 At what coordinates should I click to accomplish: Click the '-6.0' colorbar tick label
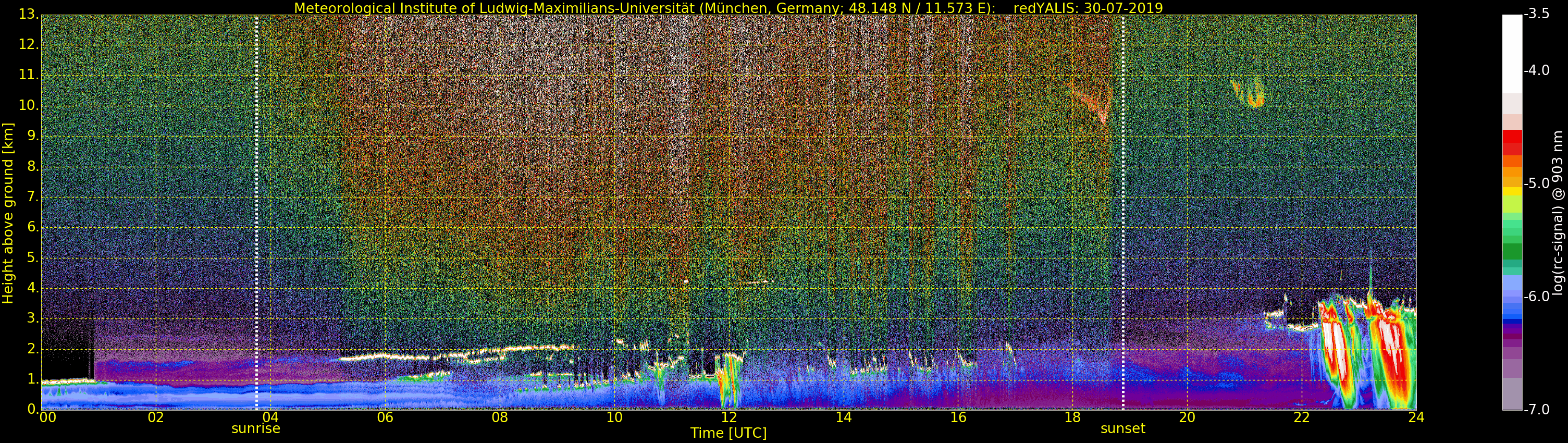point(1536,297)
